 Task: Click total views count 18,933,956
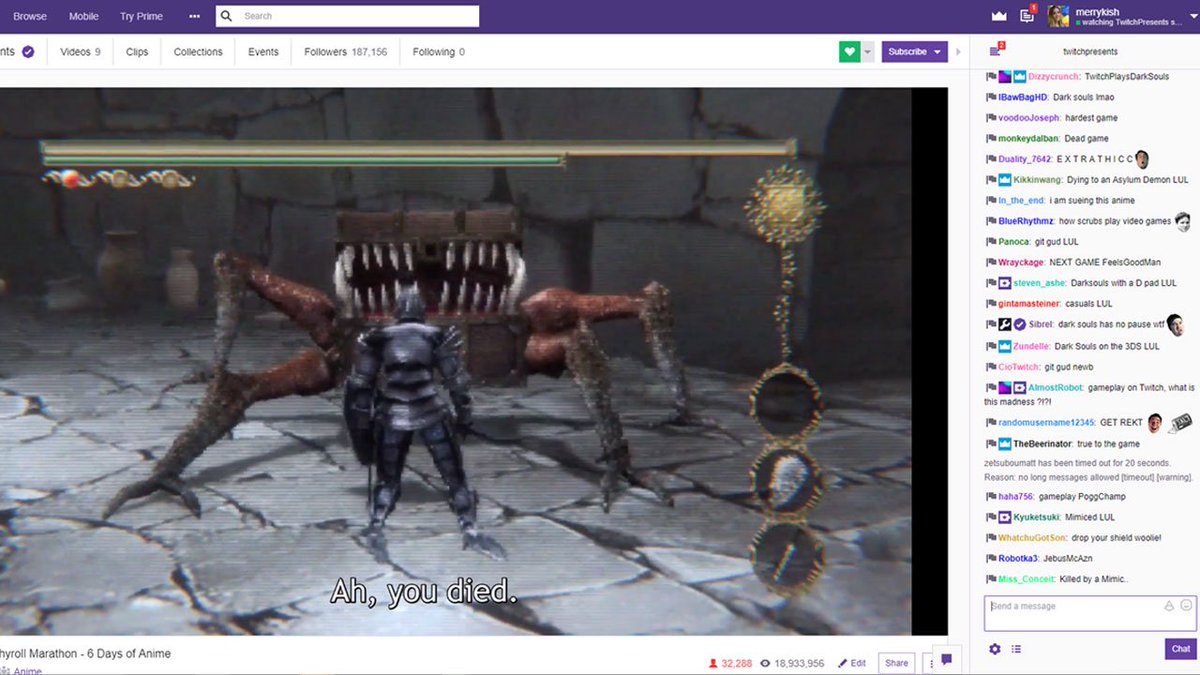tap(792, 663)
